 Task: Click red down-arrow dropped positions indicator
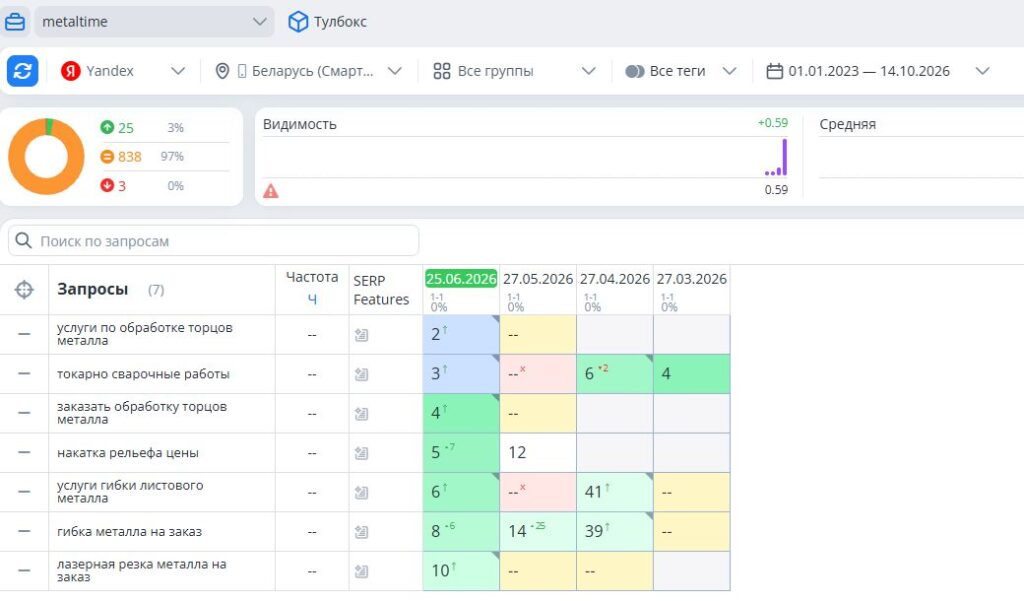(x=107, y=186)
